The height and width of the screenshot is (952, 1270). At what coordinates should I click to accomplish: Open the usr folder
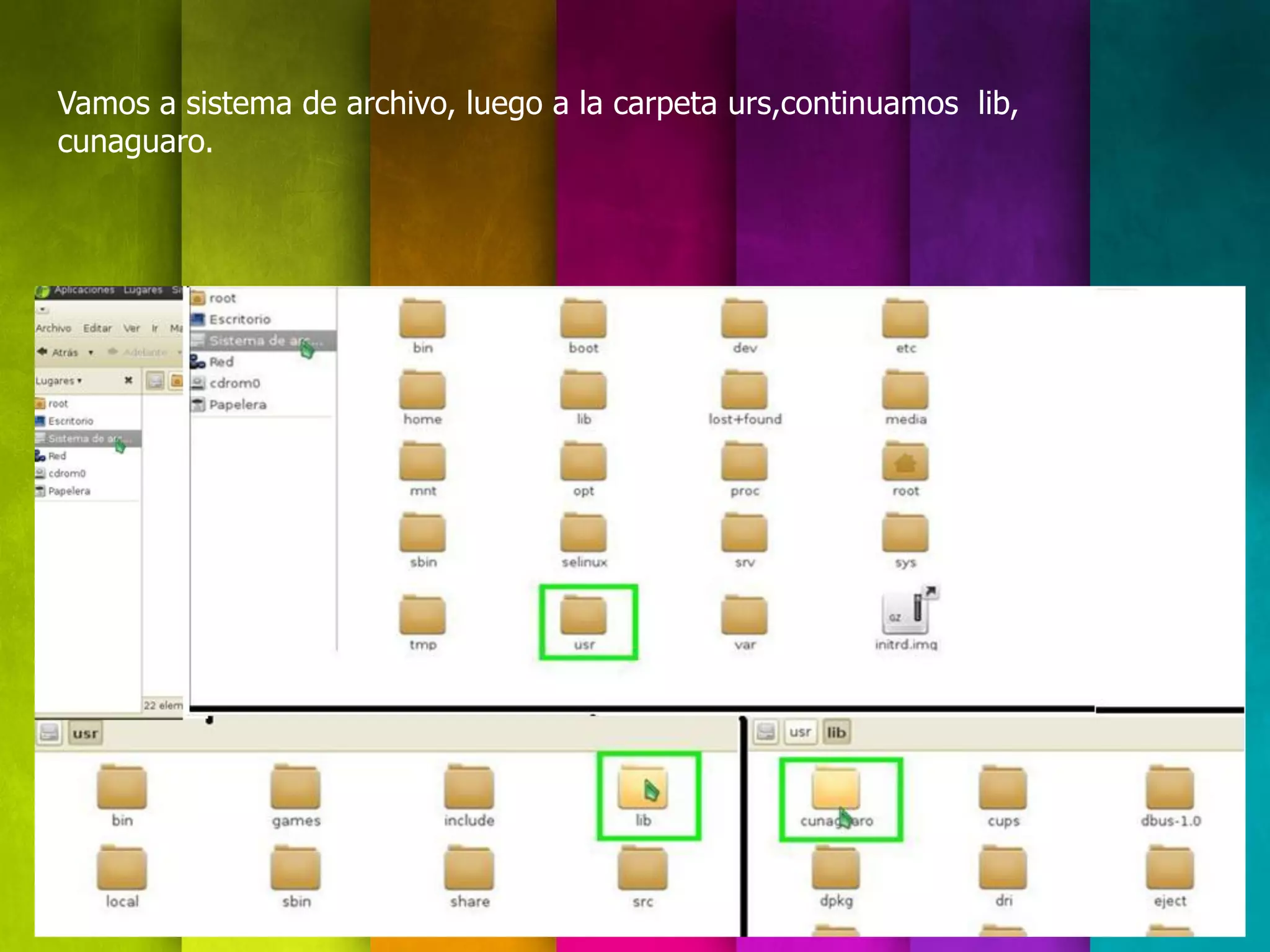coord(584,623)
